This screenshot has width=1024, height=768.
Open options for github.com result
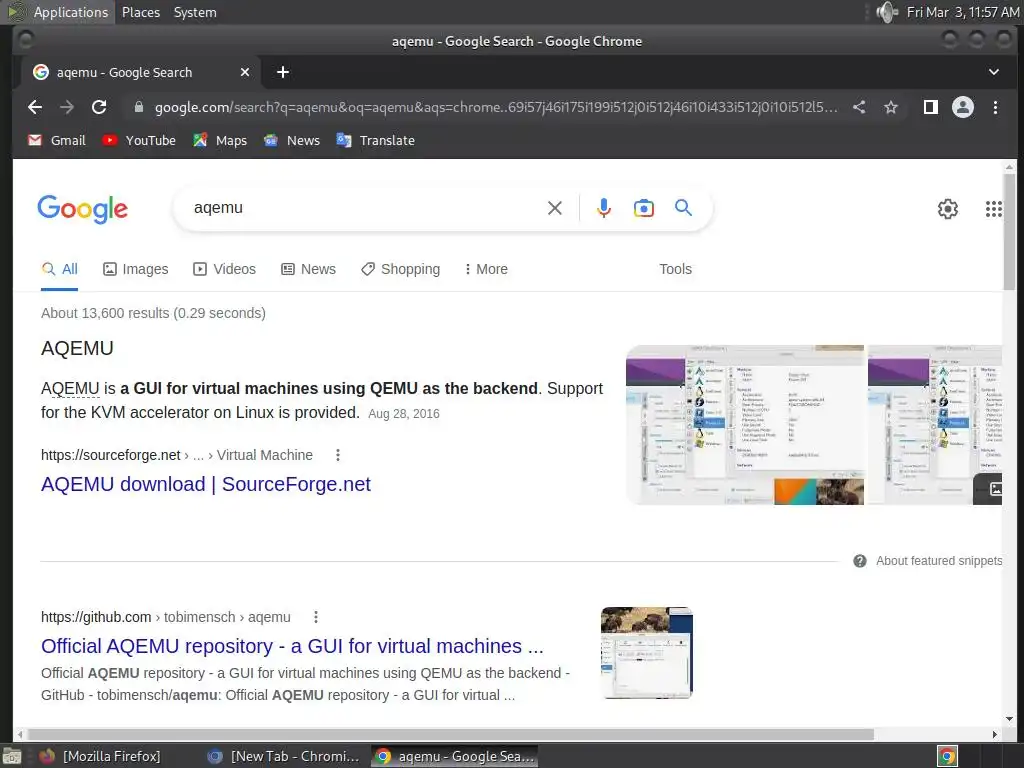click(315, 617)
